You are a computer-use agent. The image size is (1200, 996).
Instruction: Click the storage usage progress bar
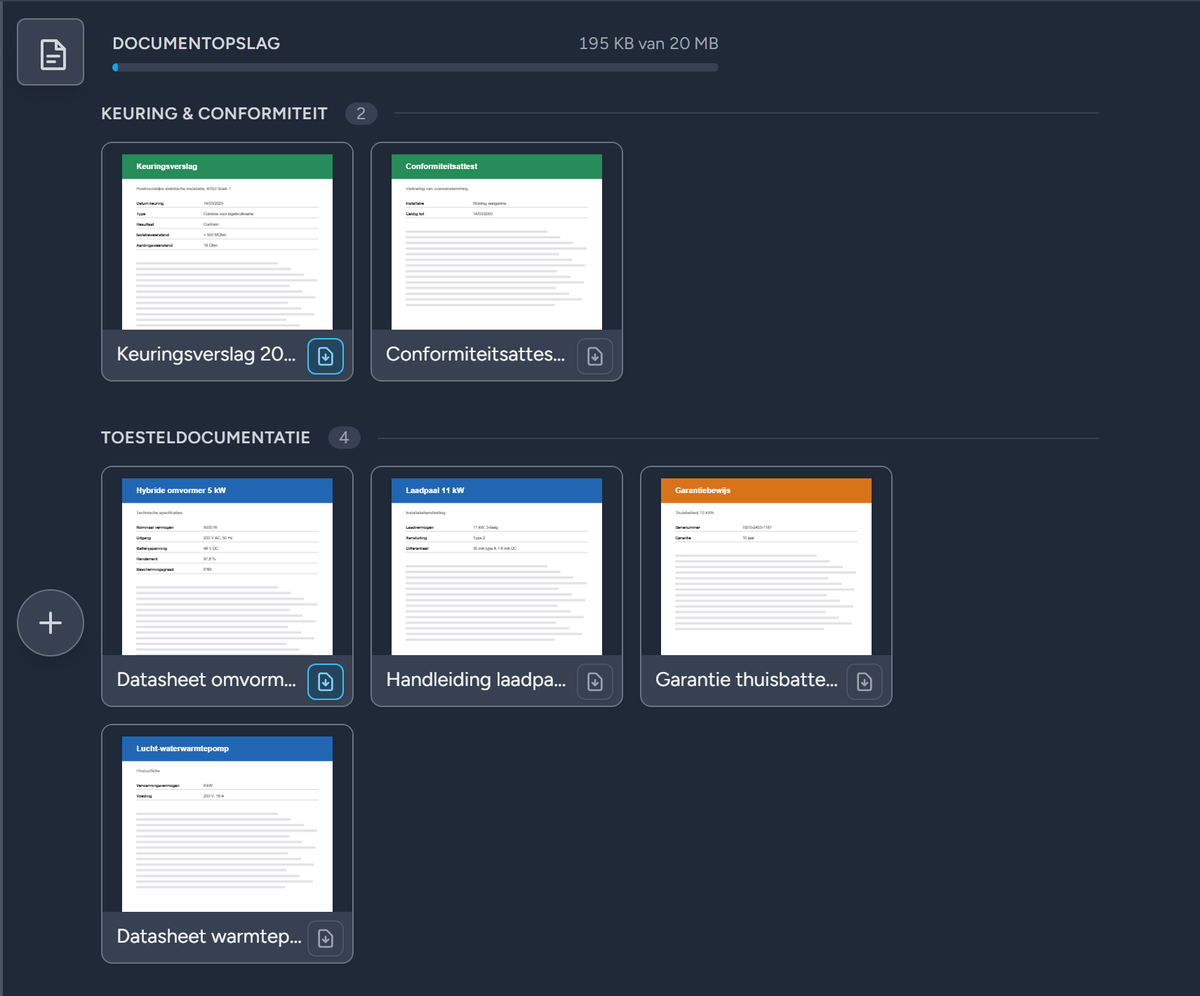coord(416,68)
